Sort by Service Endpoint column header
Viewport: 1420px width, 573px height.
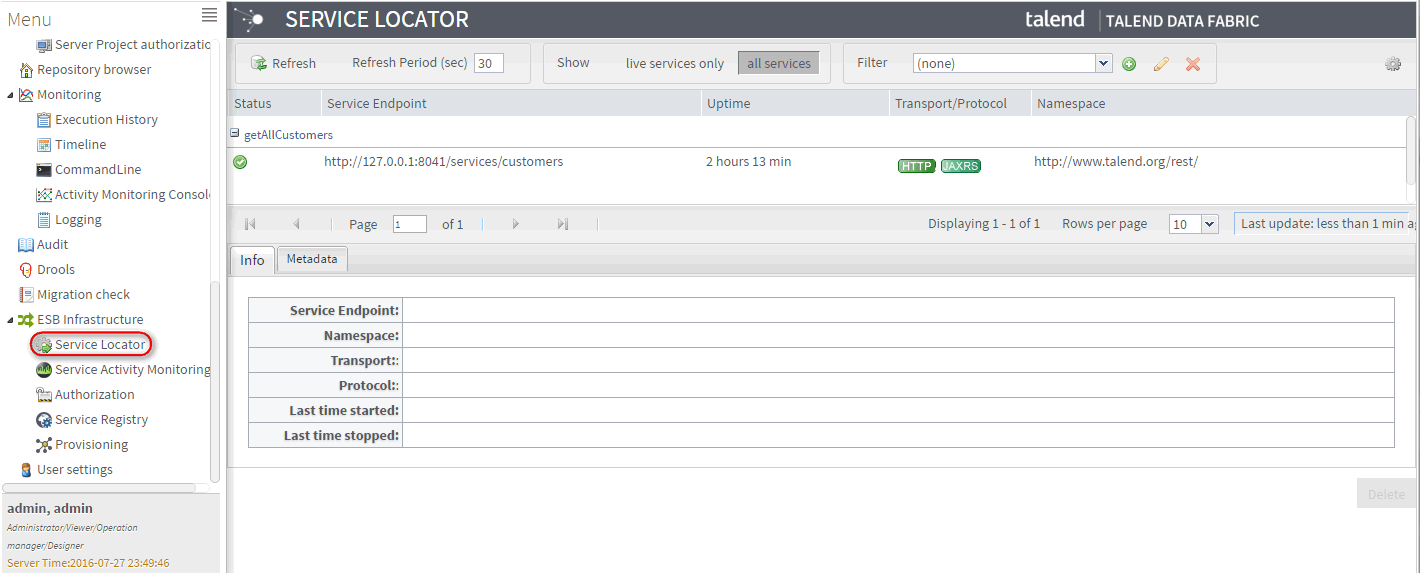coord(511,103)
